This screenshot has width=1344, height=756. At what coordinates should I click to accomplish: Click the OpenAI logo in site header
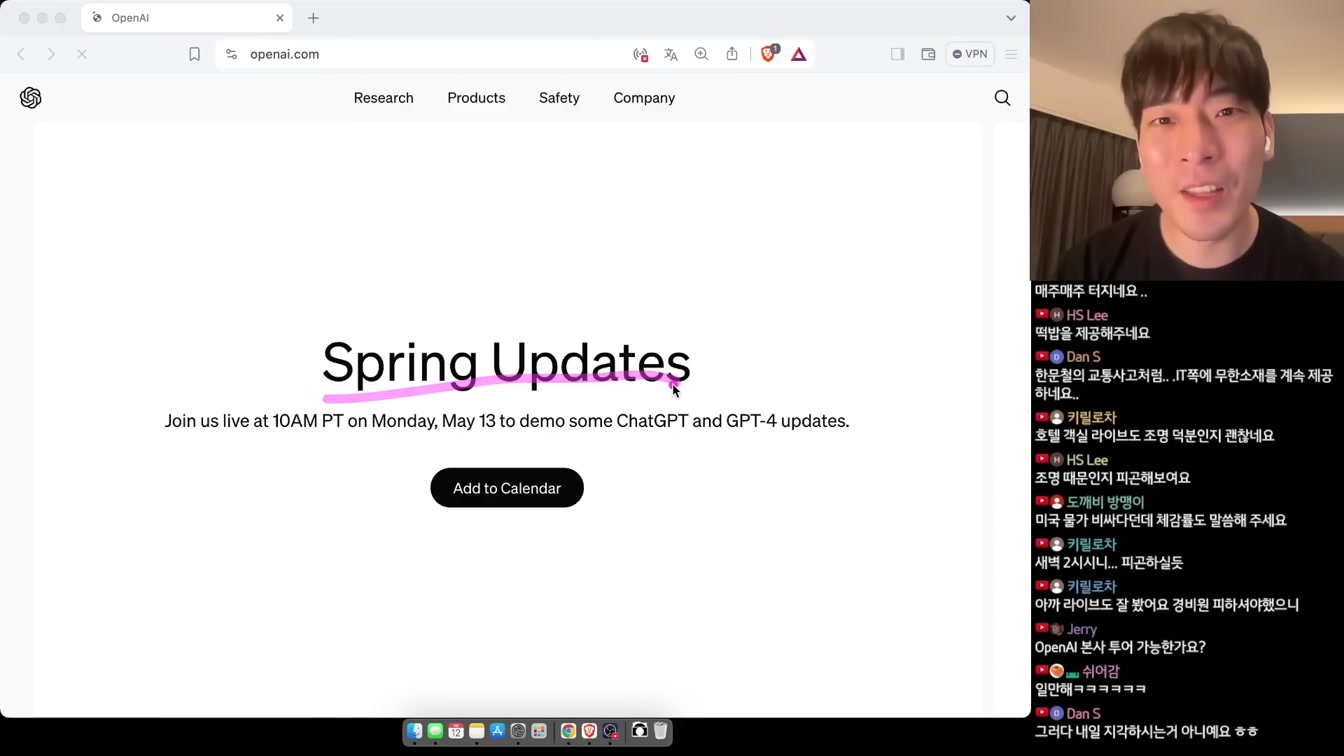[x=31, y=97]
